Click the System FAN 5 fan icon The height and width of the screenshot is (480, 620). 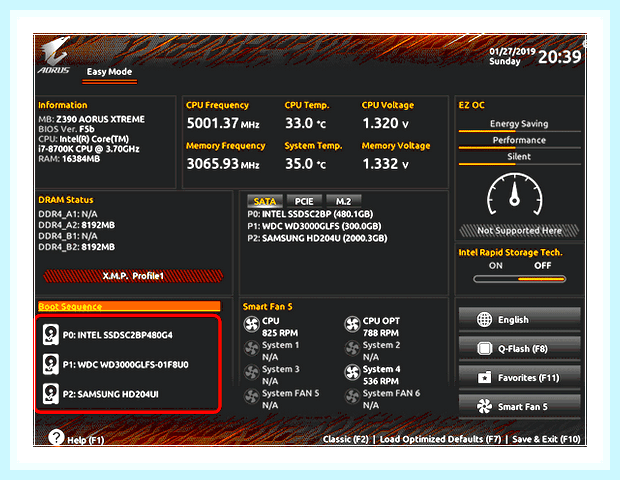251,397
